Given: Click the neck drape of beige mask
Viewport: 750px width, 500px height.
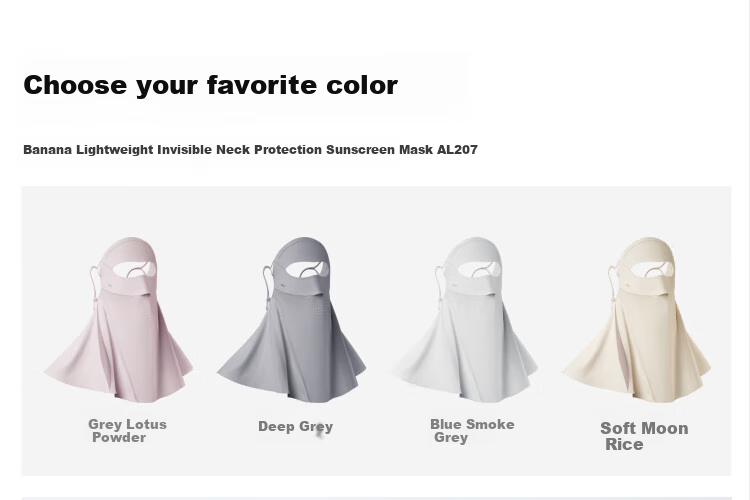Looking at the screenshot, I should pos(637,352).
